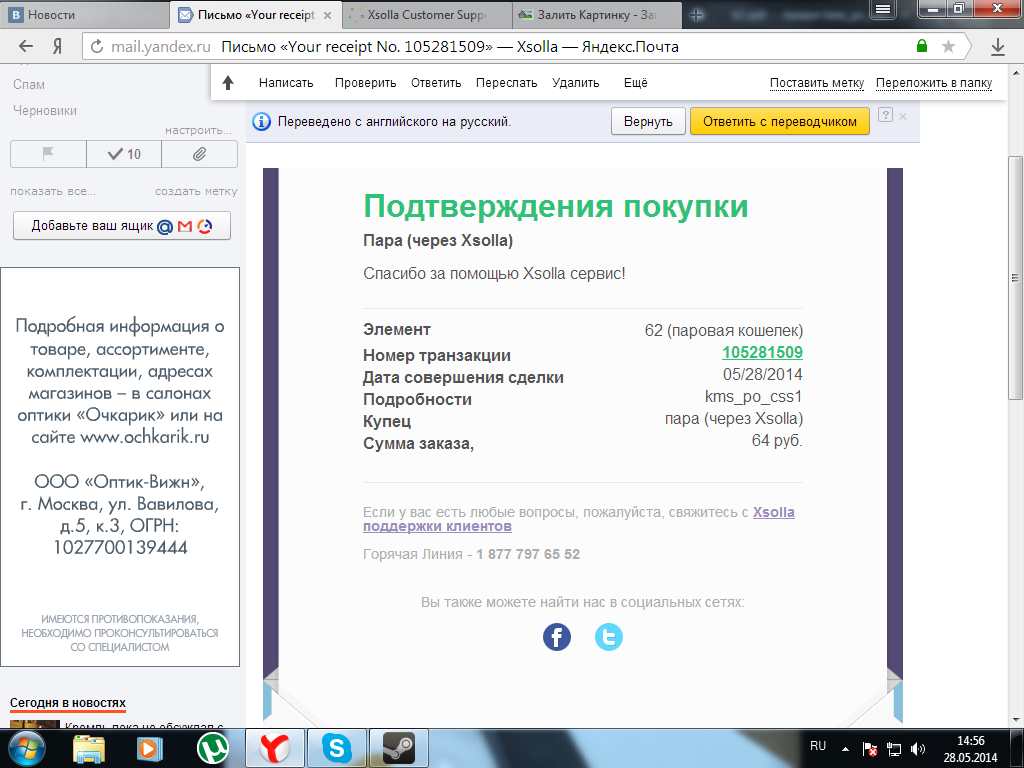Click Проверить to check mail
Image resolution: width=1024 pixels, height=768 pixels.
pyautogui.click(x=366, y=83)
